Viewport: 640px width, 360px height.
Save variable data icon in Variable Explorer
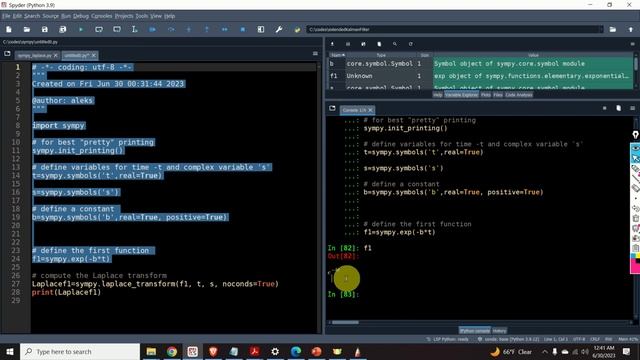348,44
